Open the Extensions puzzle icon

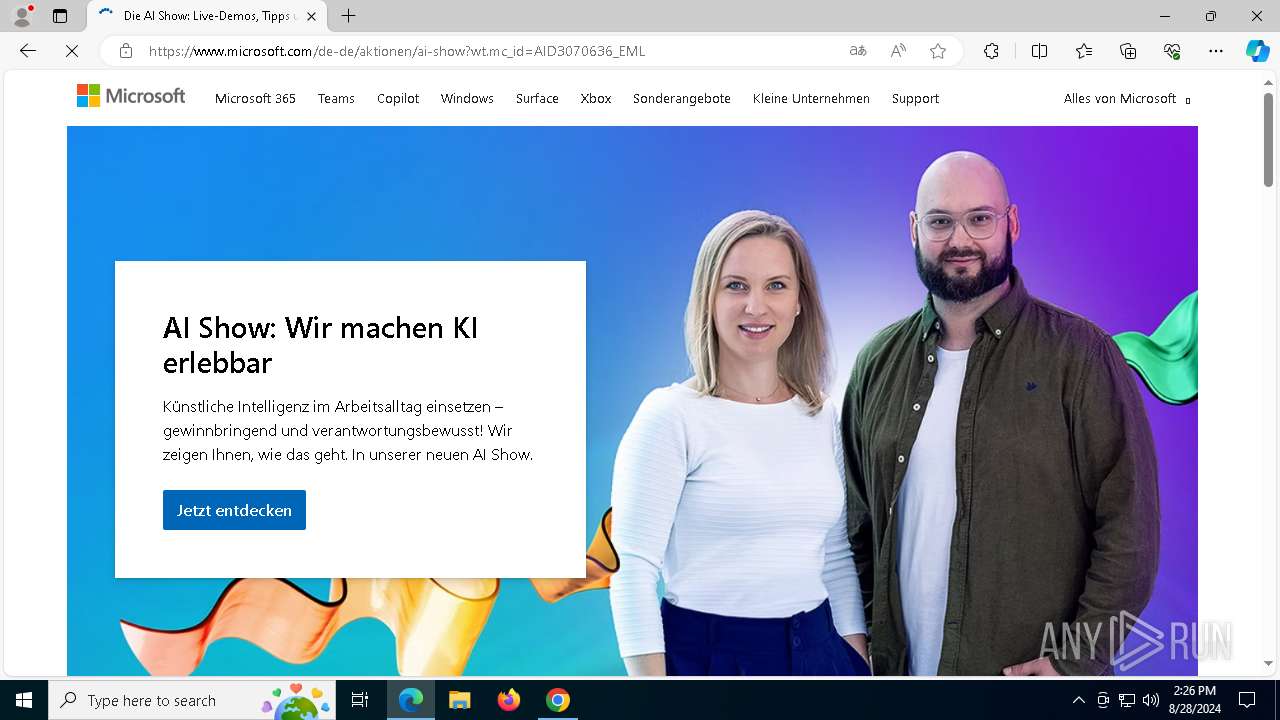pyautogui.click(x=991, y=51)
